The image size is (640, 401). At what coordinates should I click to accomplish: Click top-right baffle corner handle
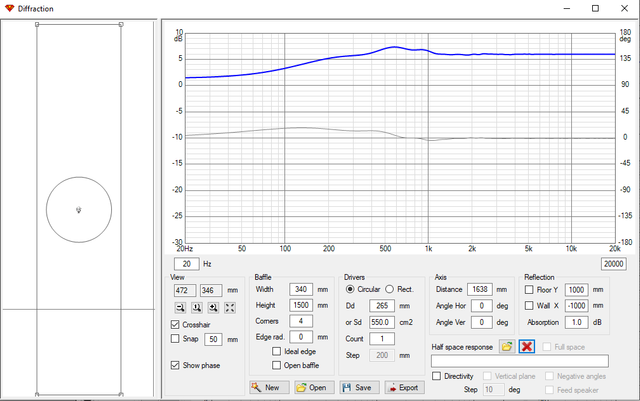121,25
